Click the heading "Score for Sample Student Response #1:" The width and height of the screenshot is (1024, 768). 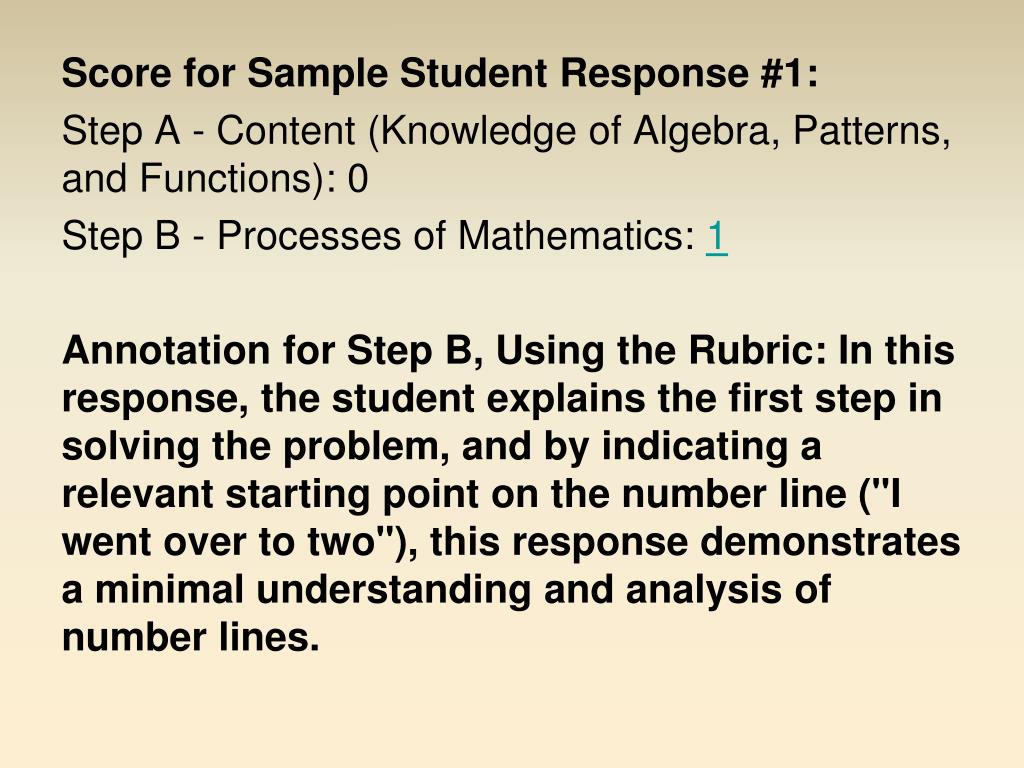tap(440, 72)
